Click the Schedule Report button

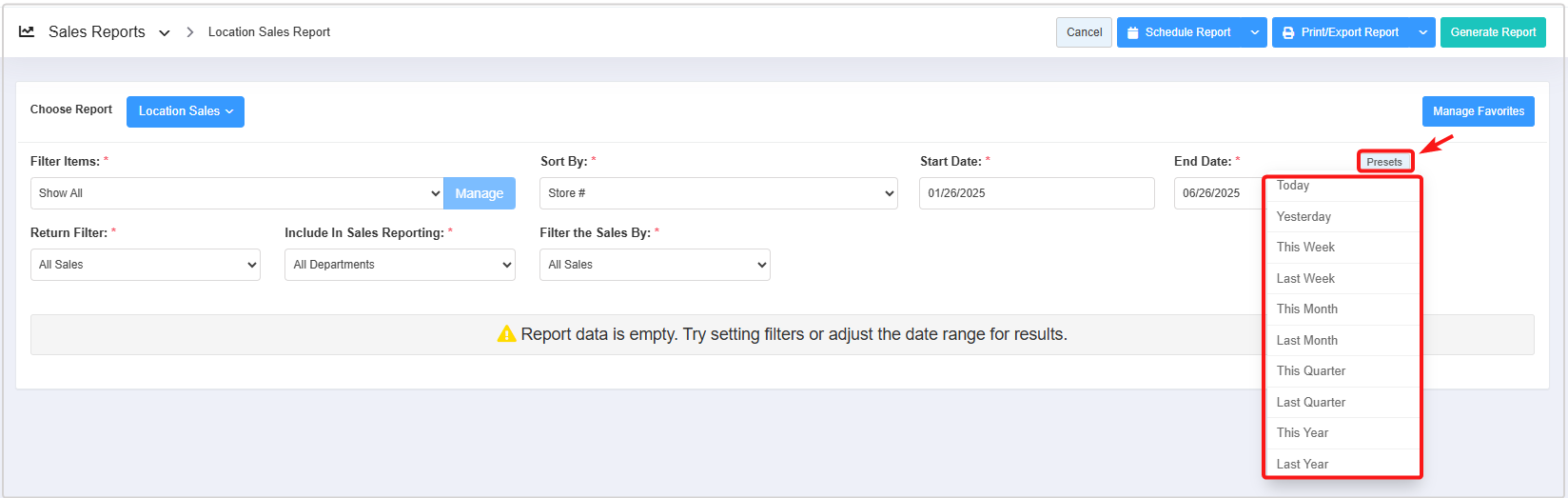point(1180,32)
